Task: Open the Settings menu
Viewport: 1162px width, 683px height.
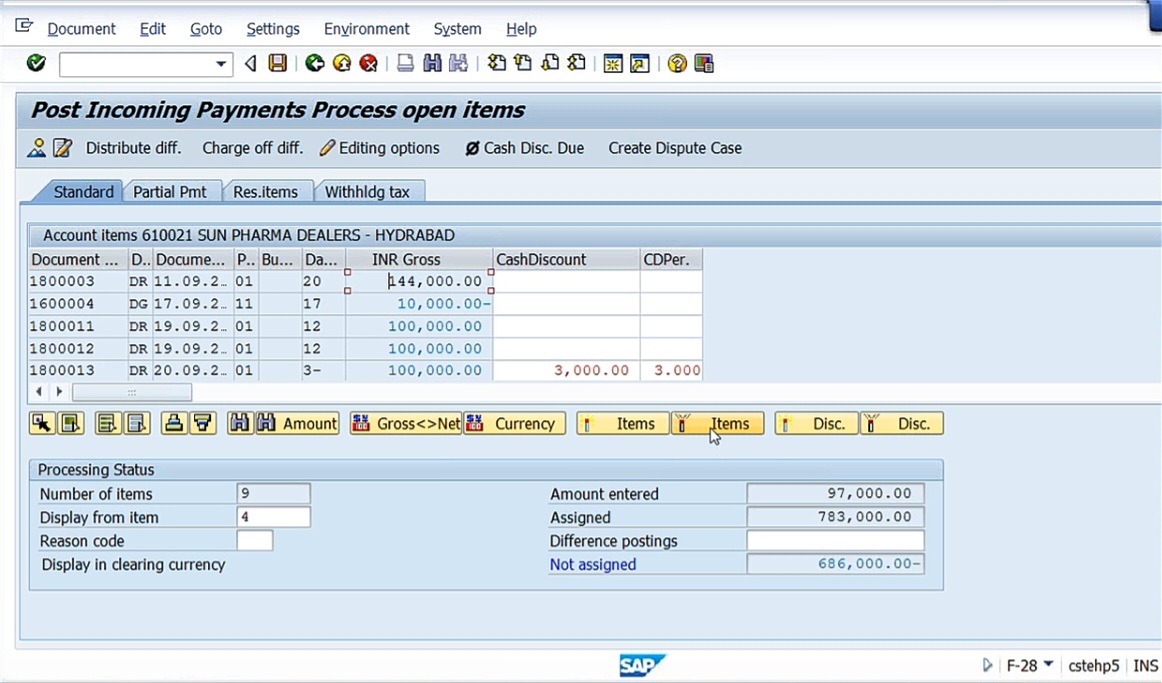Action: pos(273,29)
